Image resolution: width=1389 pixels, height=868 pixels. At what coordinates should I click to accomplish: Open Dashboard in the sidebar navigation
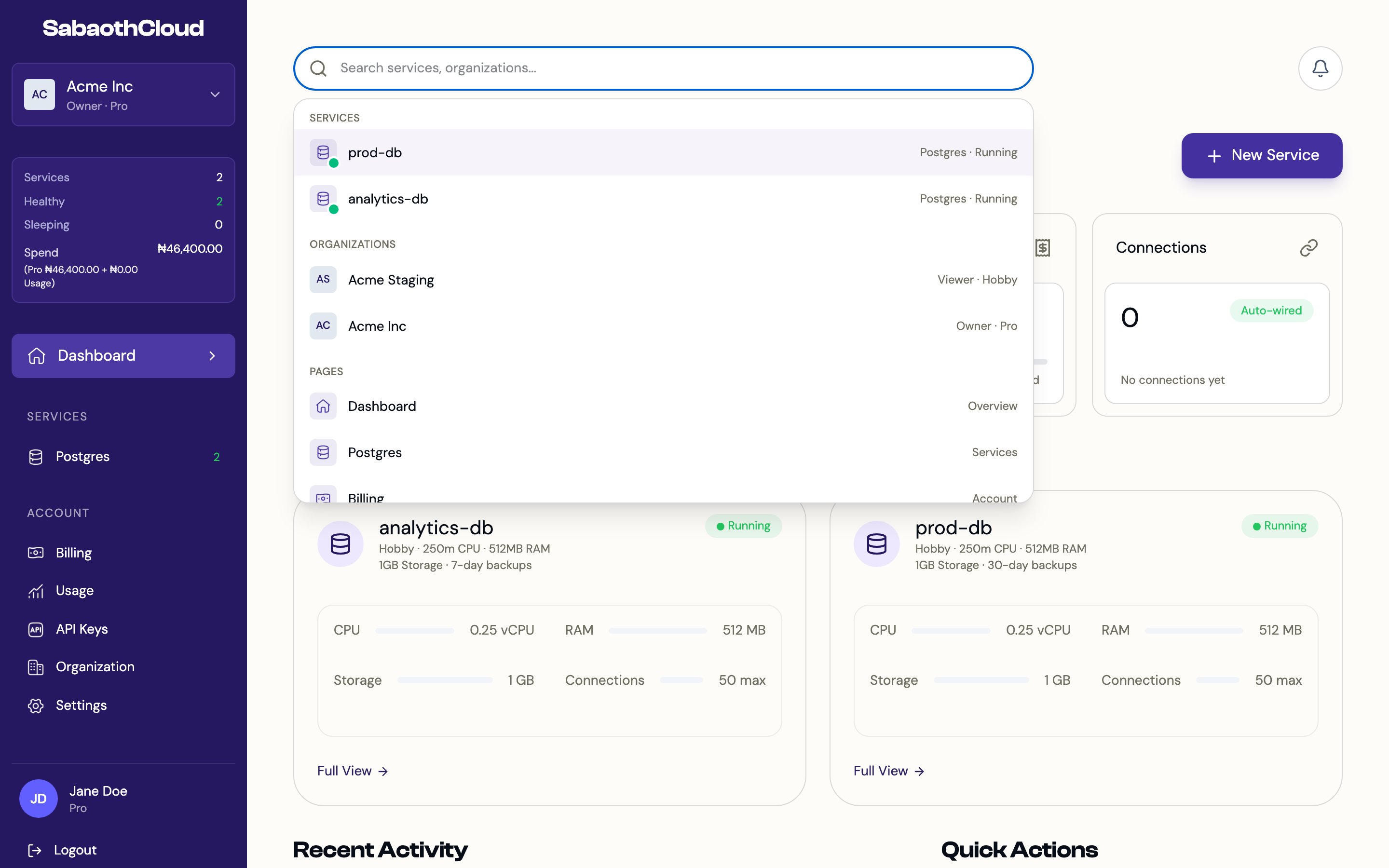click(123, 356)
